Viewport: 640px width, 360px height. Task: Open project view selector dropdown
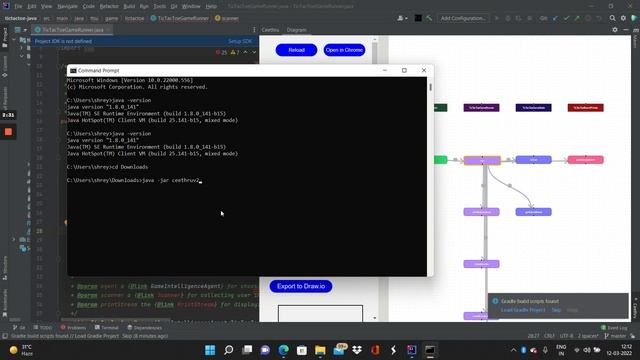[x=20, y=30]
